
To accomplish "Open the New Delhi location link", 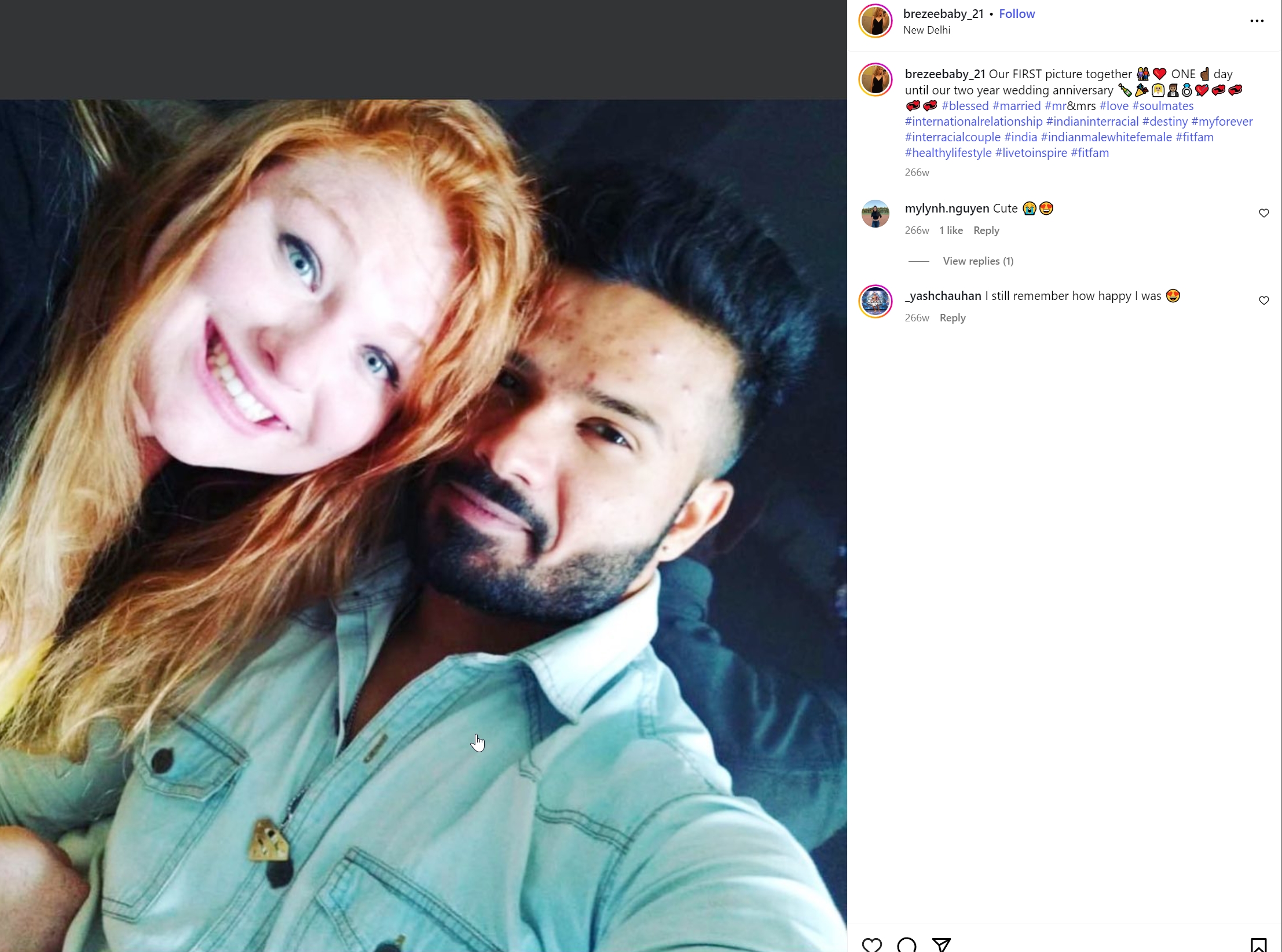I will tap(926, 30).
